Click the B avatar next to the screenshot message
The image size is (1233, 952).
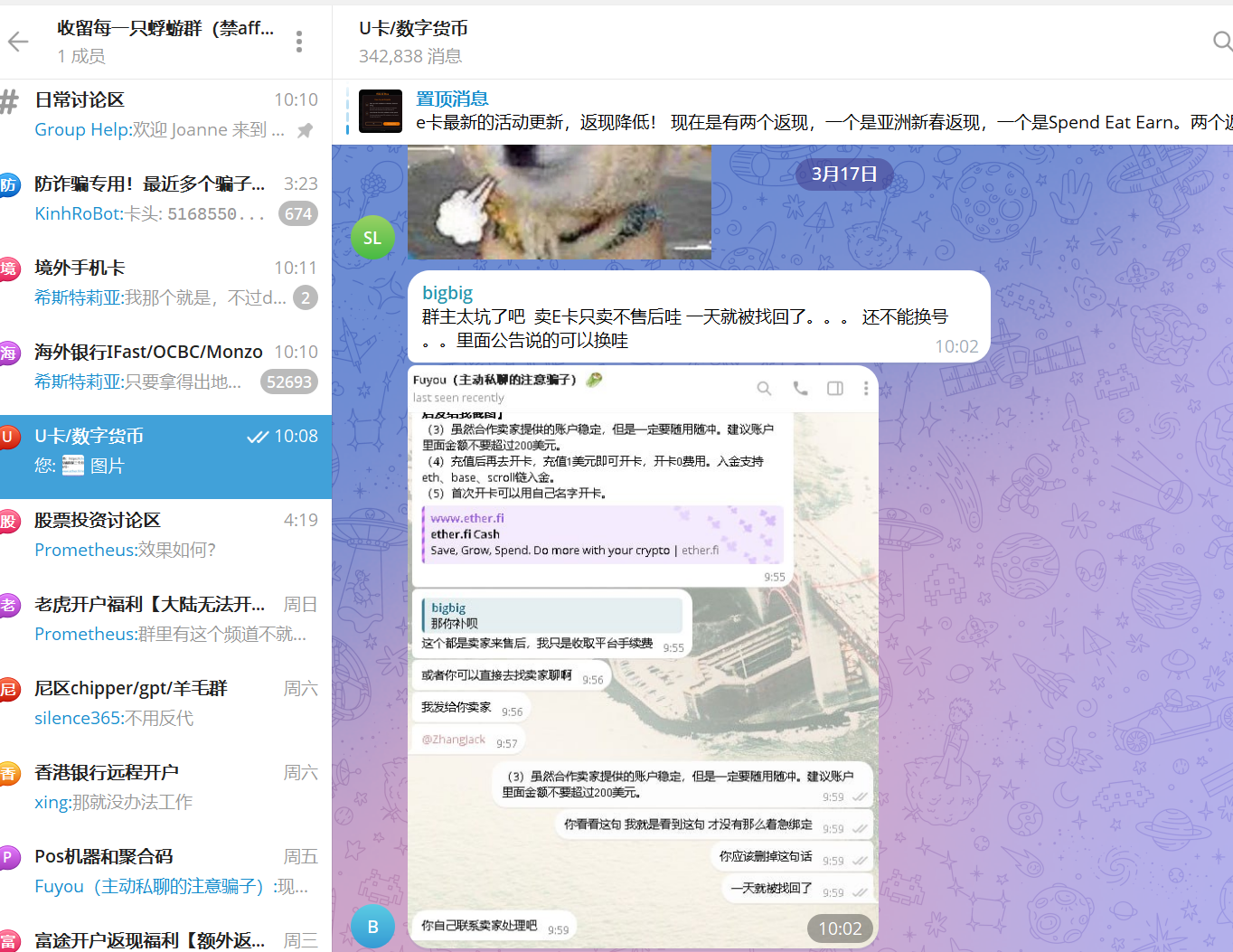pyautogui.click(x=372, y=926)
